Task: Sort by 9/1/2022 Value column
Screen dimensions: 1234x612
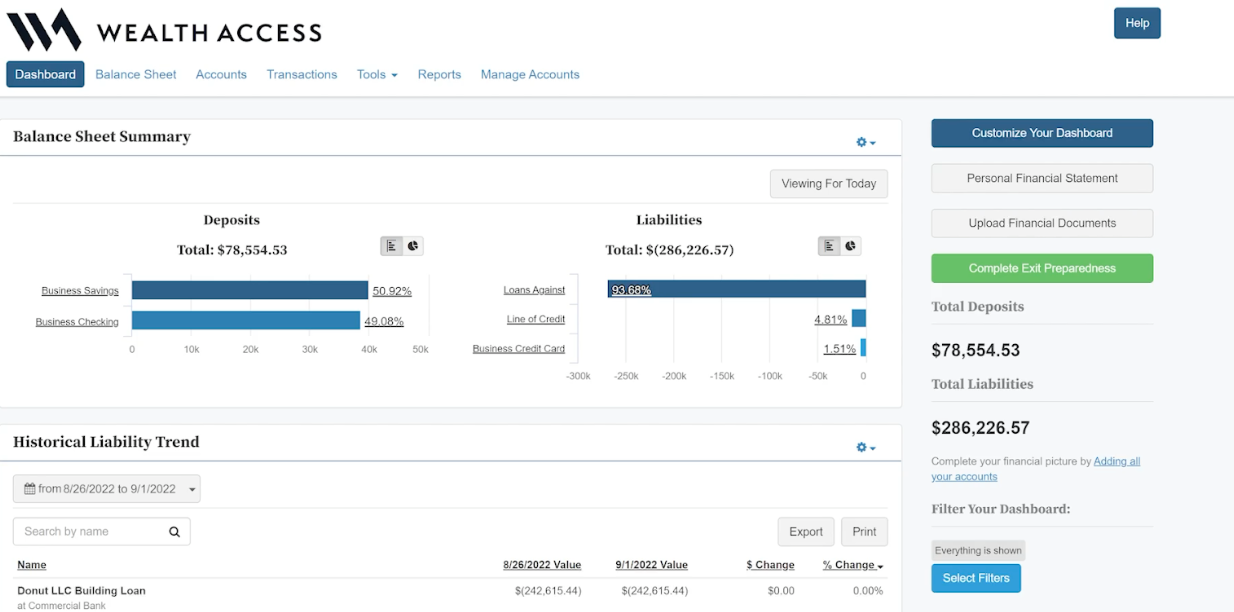Action: (652, 565)
